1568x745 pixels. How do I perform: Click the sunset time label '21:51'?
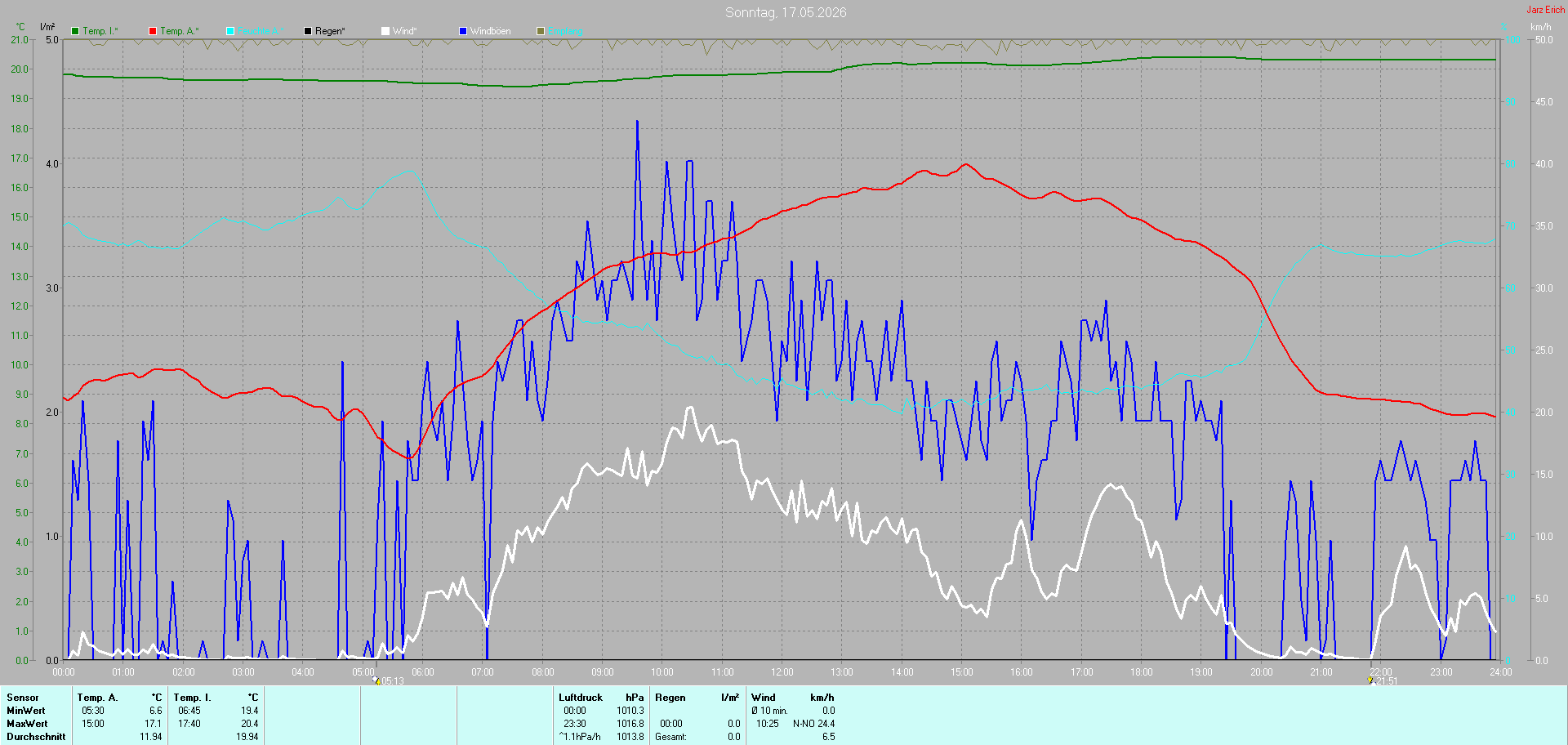(x=1387, y=681)
